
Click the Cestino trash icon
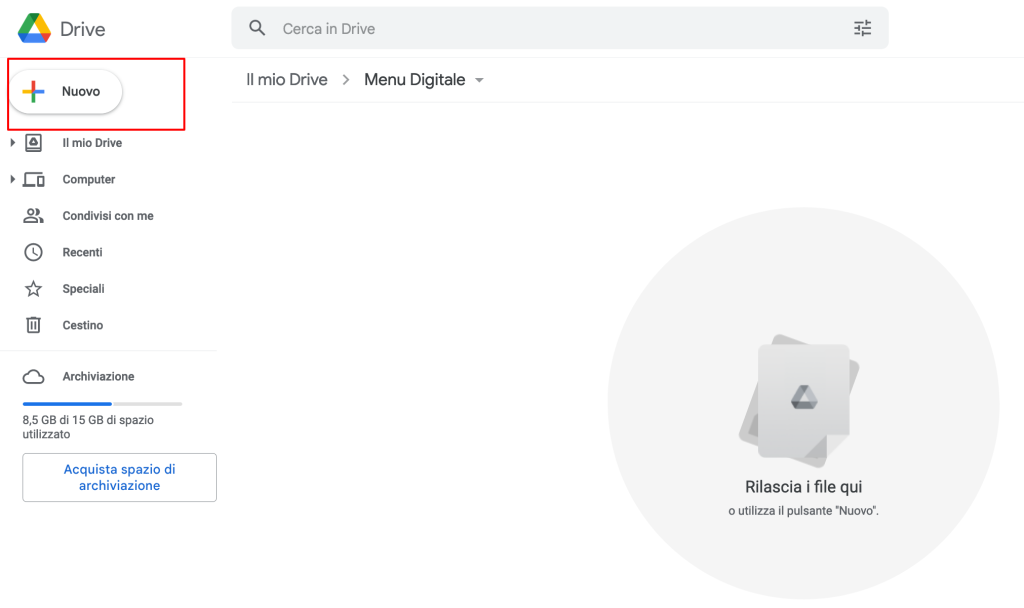(x=34, y=325)
